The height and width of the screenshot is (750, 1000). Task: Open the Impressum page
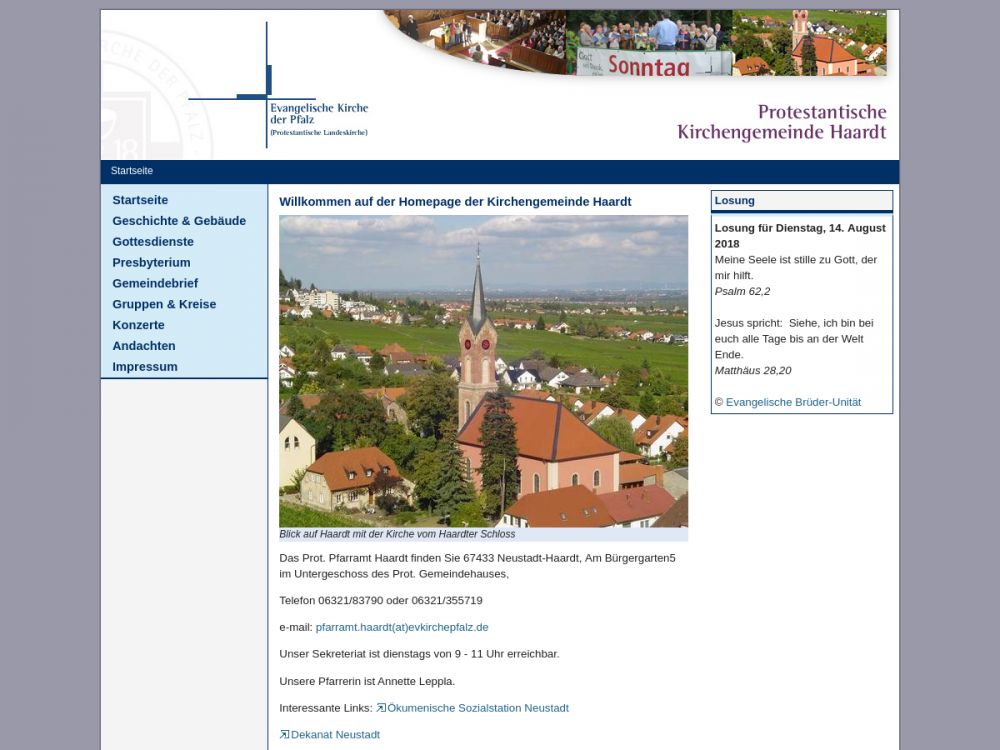pyautogui.click(x=145, y=367)
